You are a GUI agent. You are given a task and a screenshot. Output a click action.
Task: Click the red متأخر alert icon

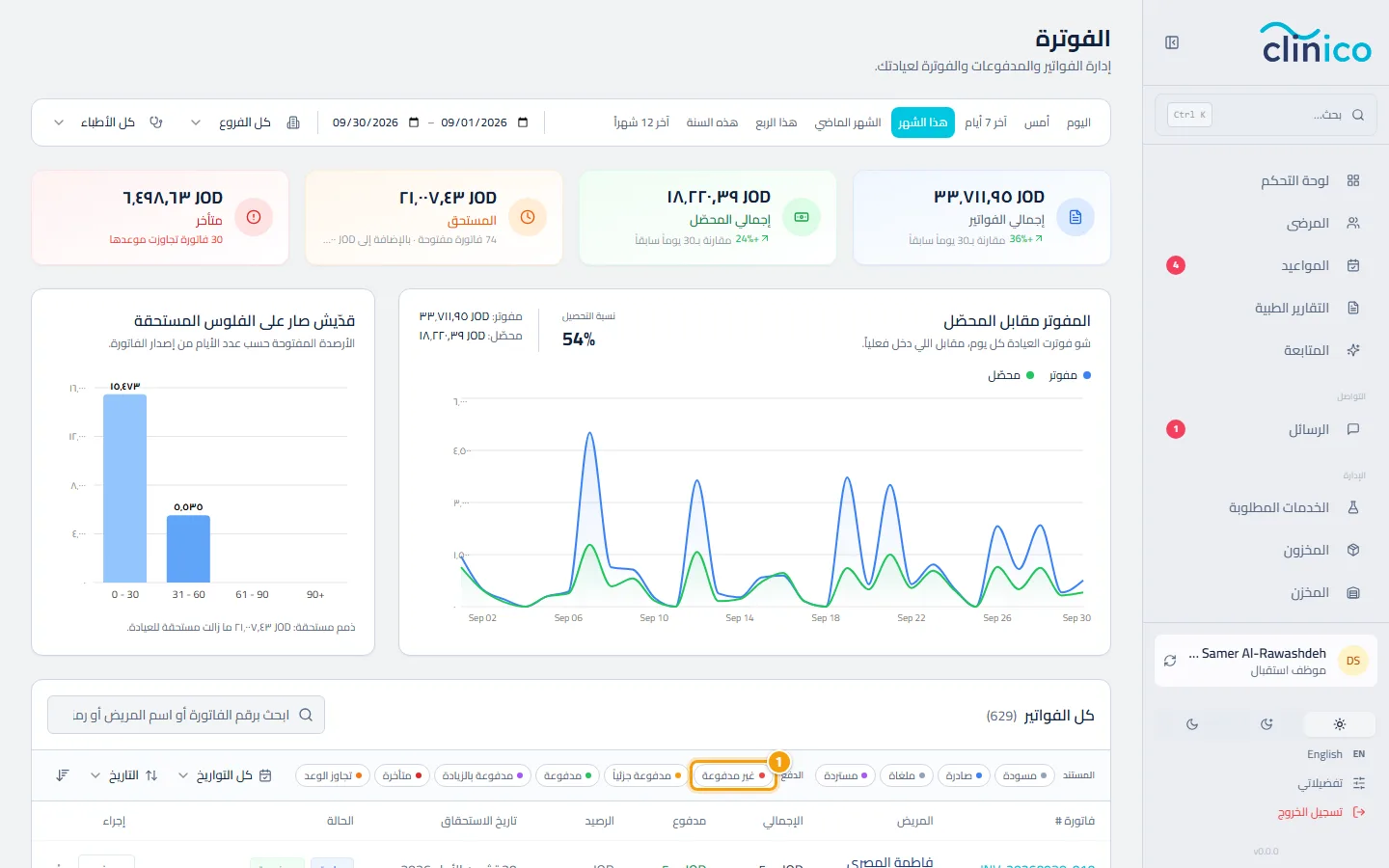pyautogui.click(x=254, y=217)
